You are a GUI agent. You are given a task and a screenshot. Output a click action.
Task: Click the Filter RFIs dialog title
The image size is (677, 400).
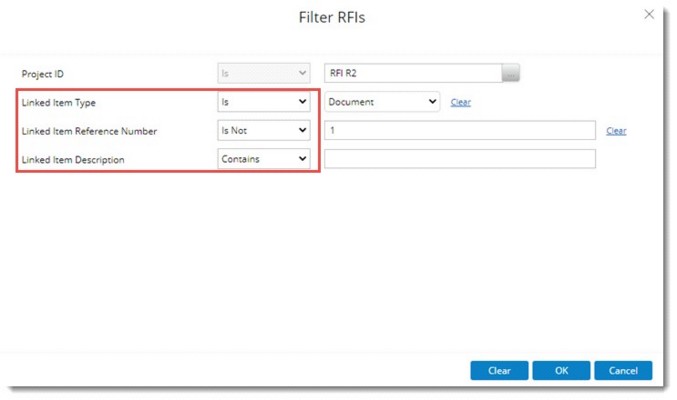click(338, 17)
